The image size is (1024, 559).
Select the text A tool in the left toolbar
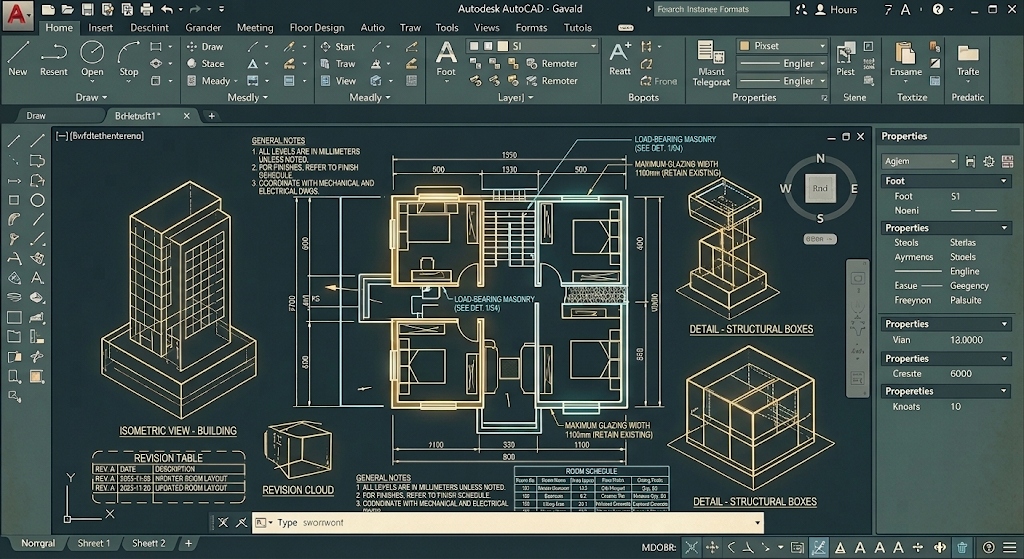(x=37, y=278)
